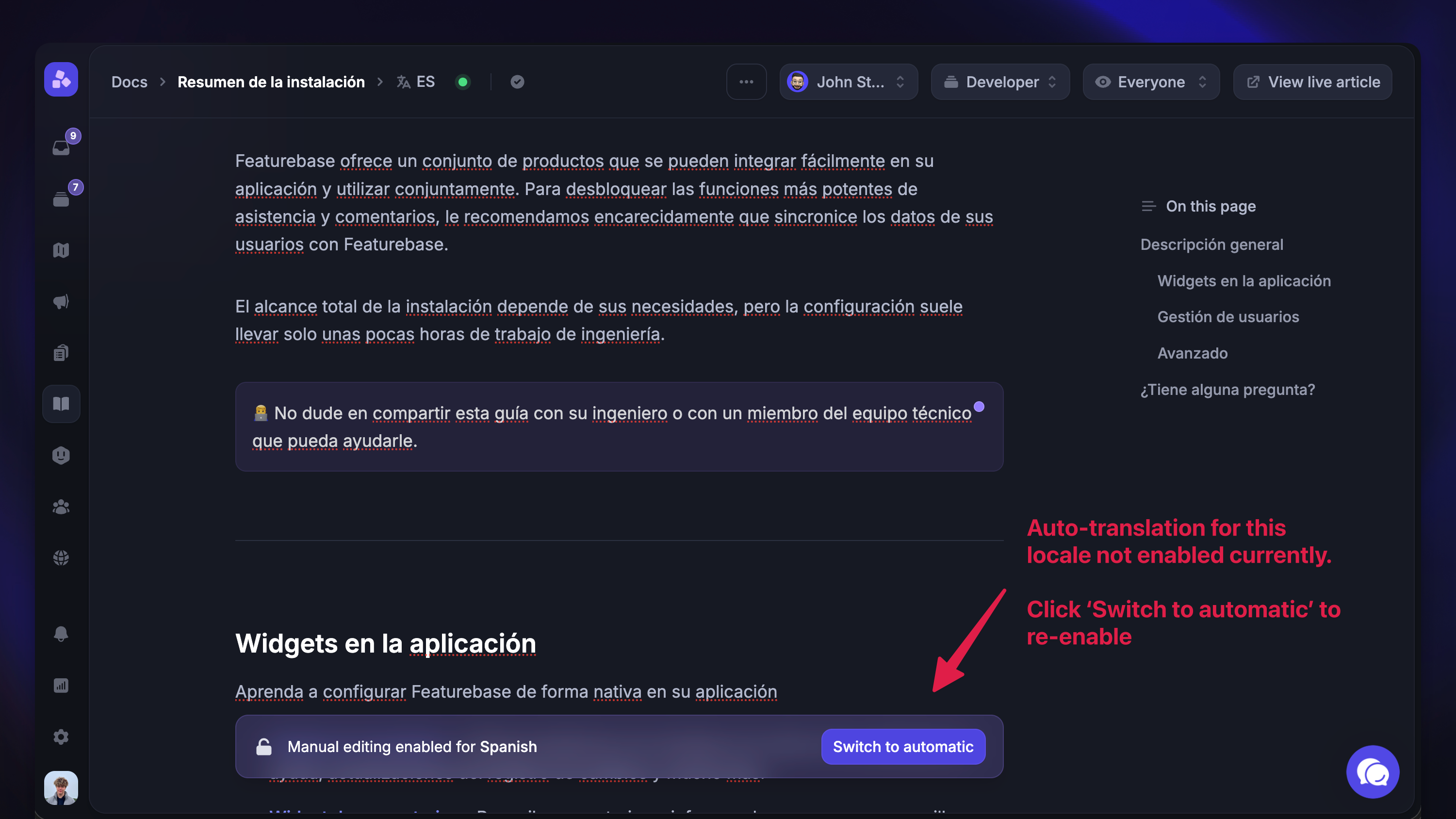This screenshot has width=1456, height=819.
Task: Click View live article button
Action: pos(1312,82)
